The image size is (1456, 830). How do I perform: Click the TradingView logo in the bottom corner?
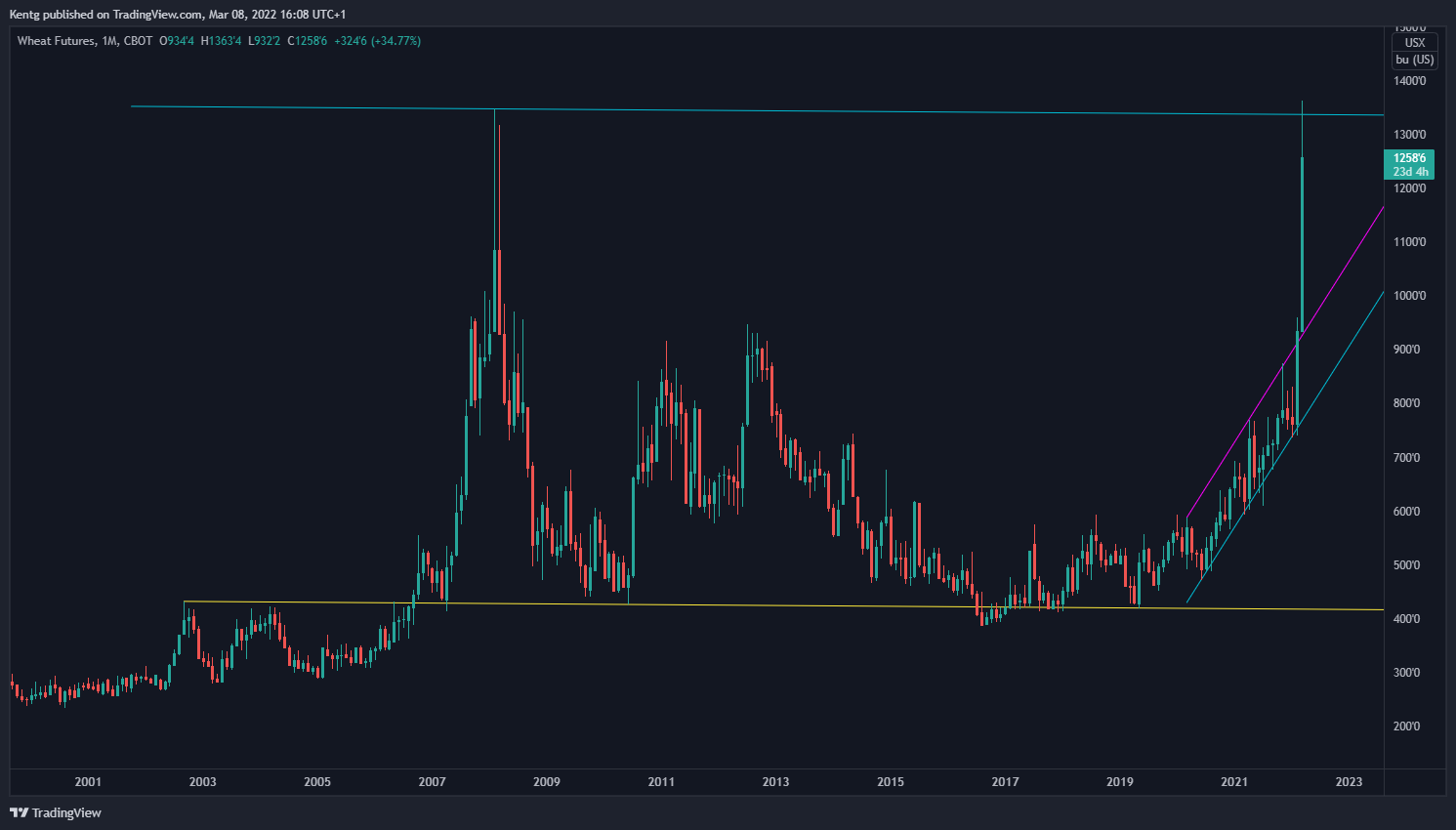56,812
